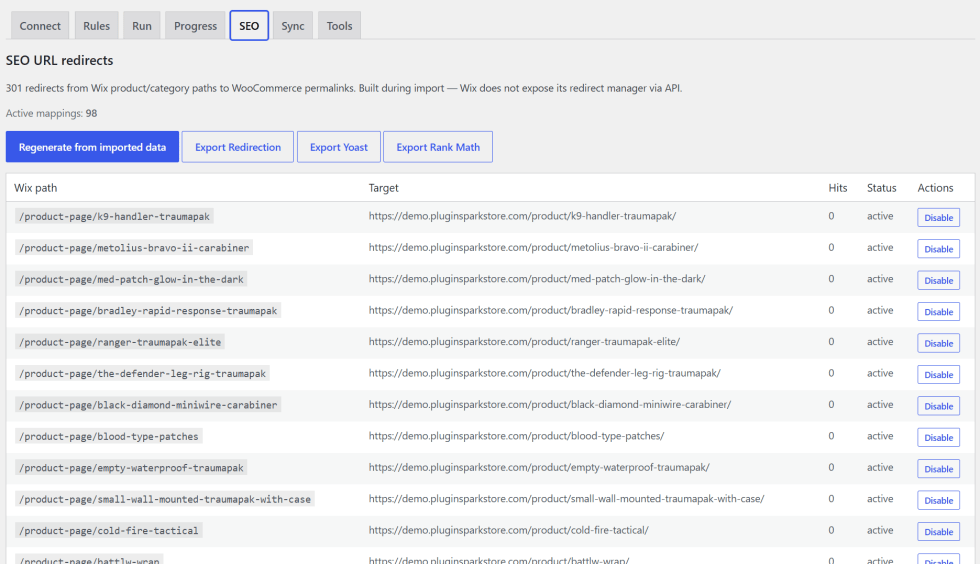Disable the k9-handler-traumapak redirect

(x=938, y=218)
